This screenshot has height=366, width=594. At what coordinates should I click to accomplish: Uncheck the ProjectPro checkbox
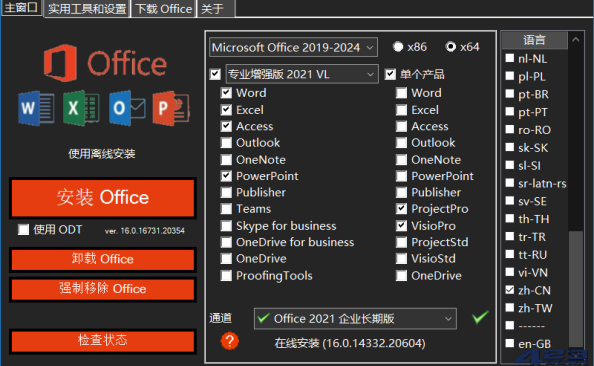pyautogui.click(x=401, y=209)
